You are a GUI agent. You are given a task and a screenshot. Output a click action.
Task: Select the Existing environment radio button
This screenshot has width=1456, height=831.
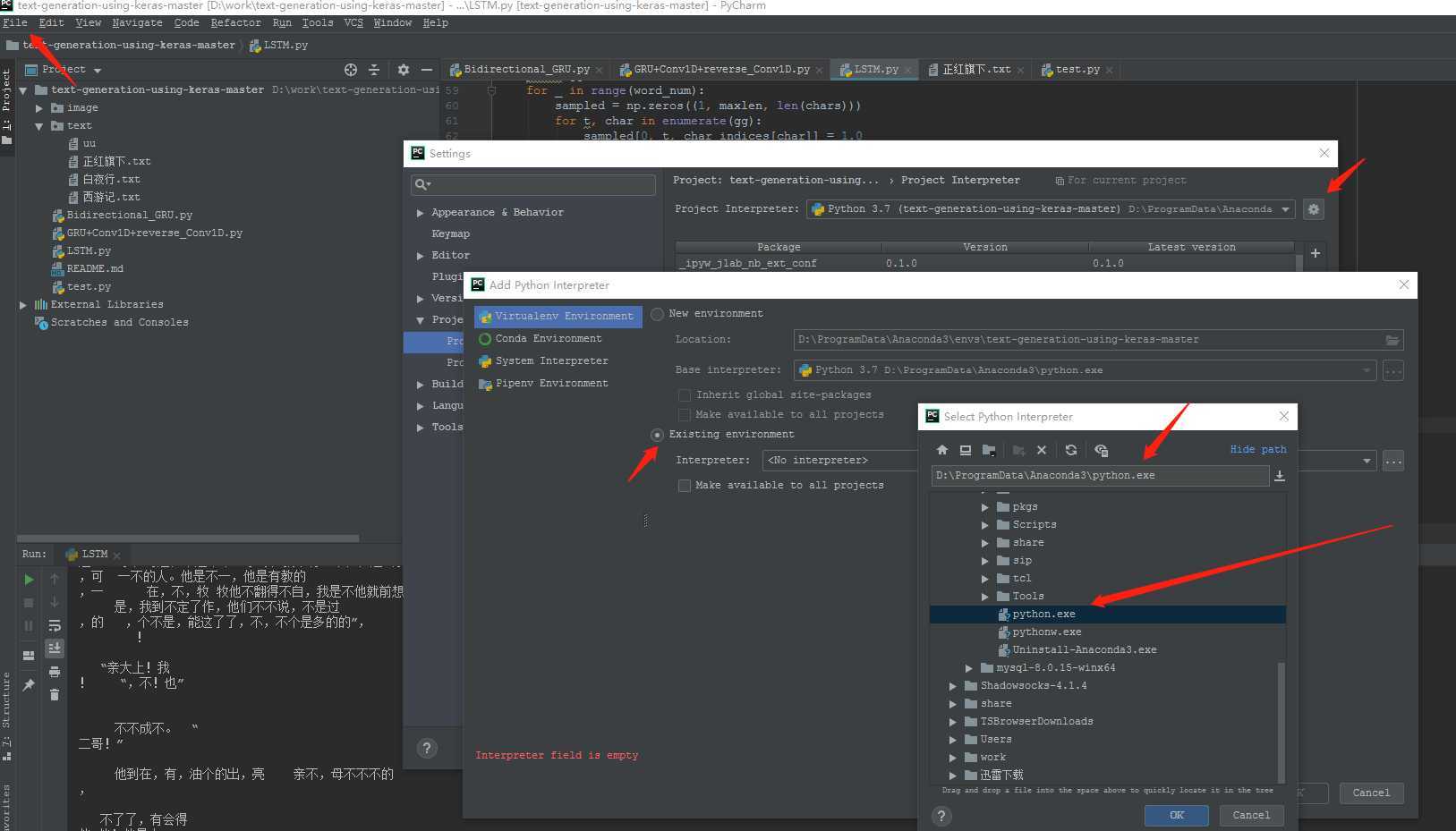click(658, 435)
